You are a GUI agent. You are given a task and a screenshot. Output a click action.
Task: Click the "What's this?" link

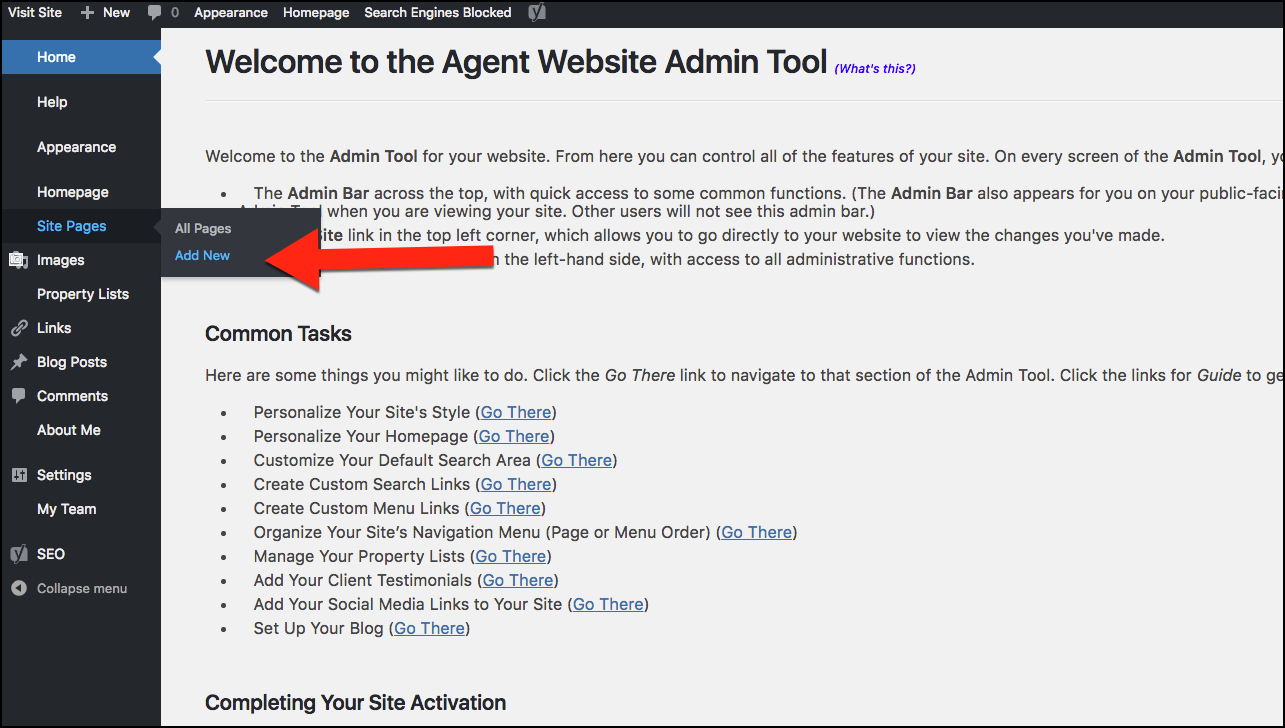point(875,69)
